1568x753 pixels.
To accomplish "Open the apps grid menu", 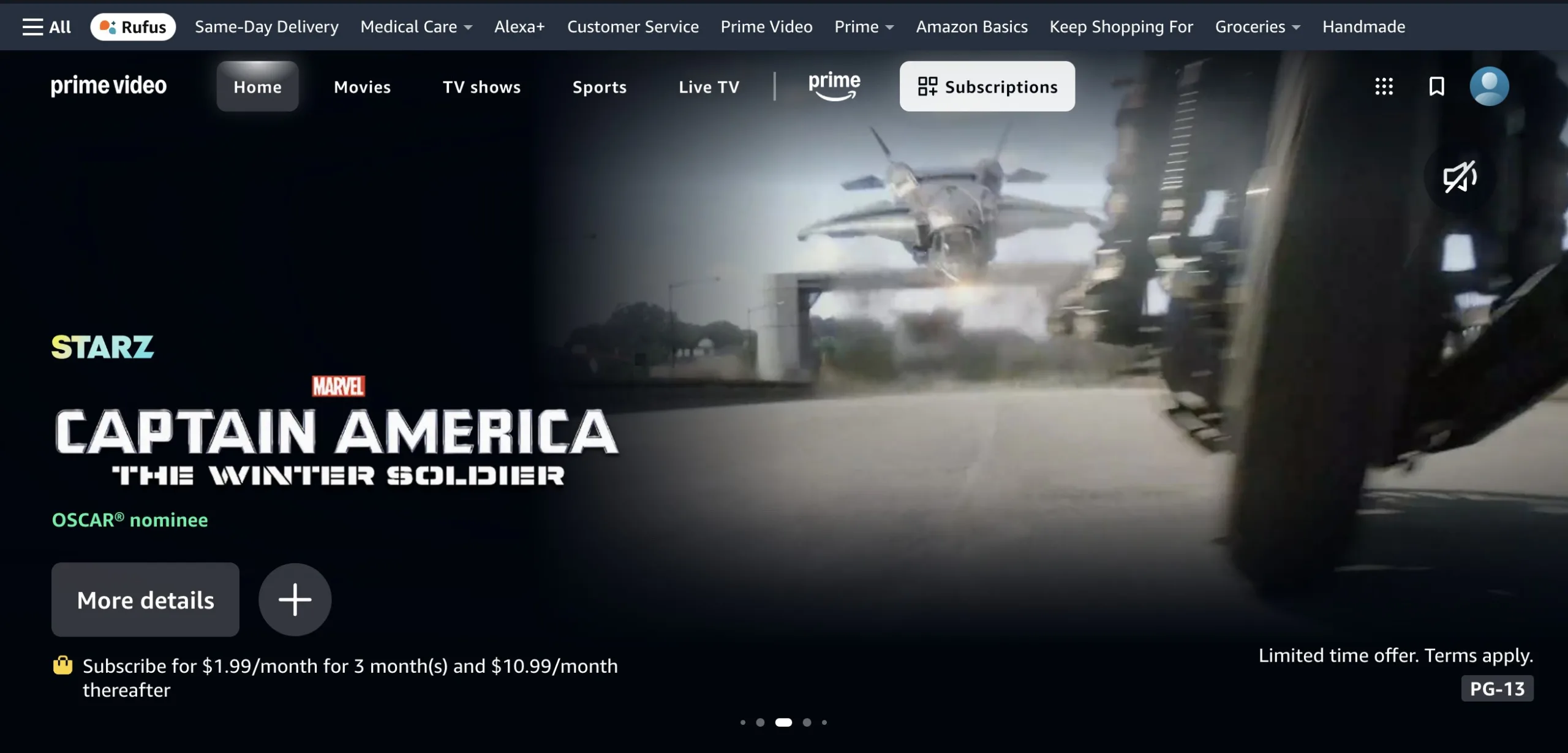I will (x=1384, y=86).
